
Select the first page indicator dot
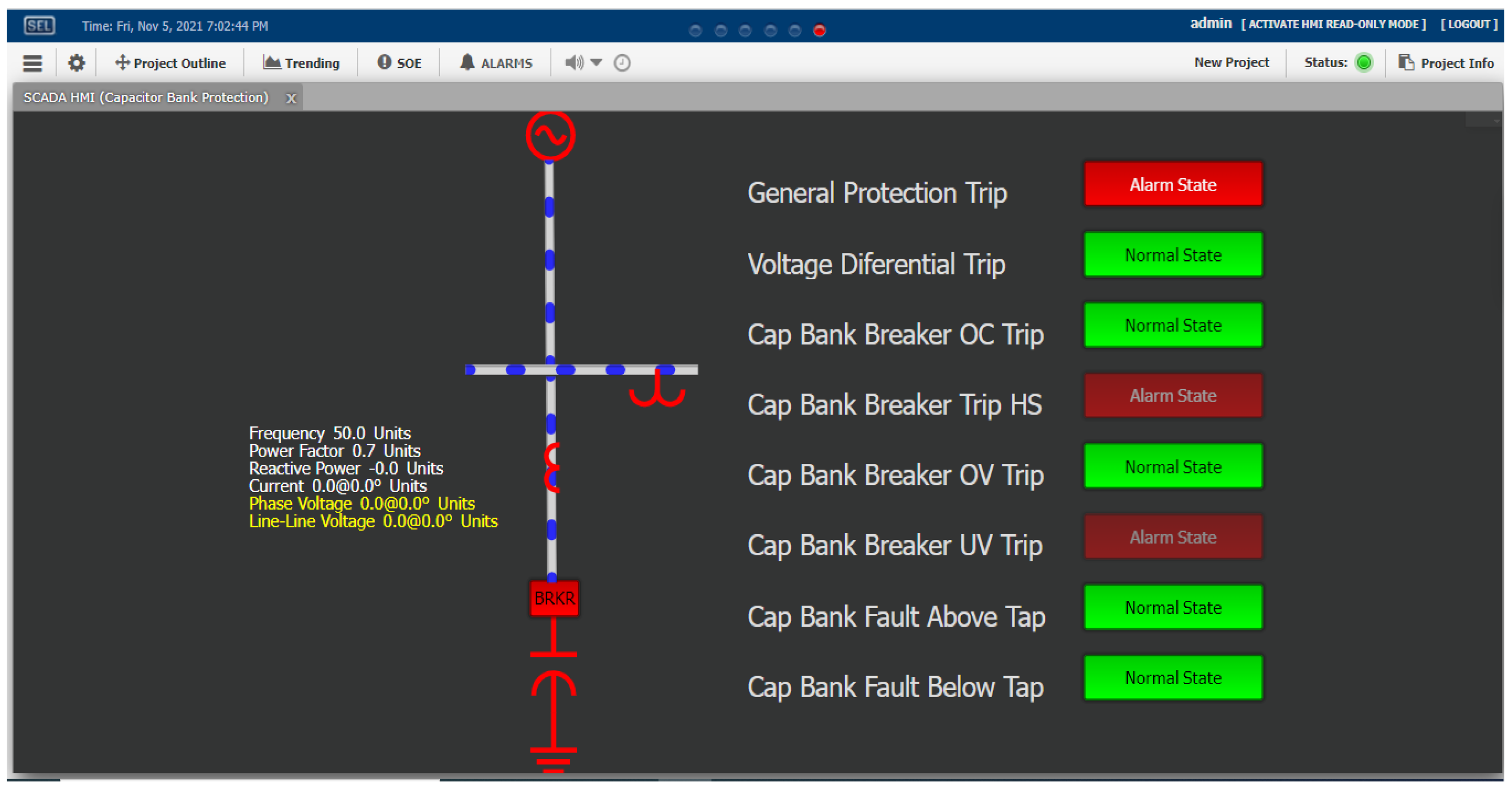(x=695, y=30)
